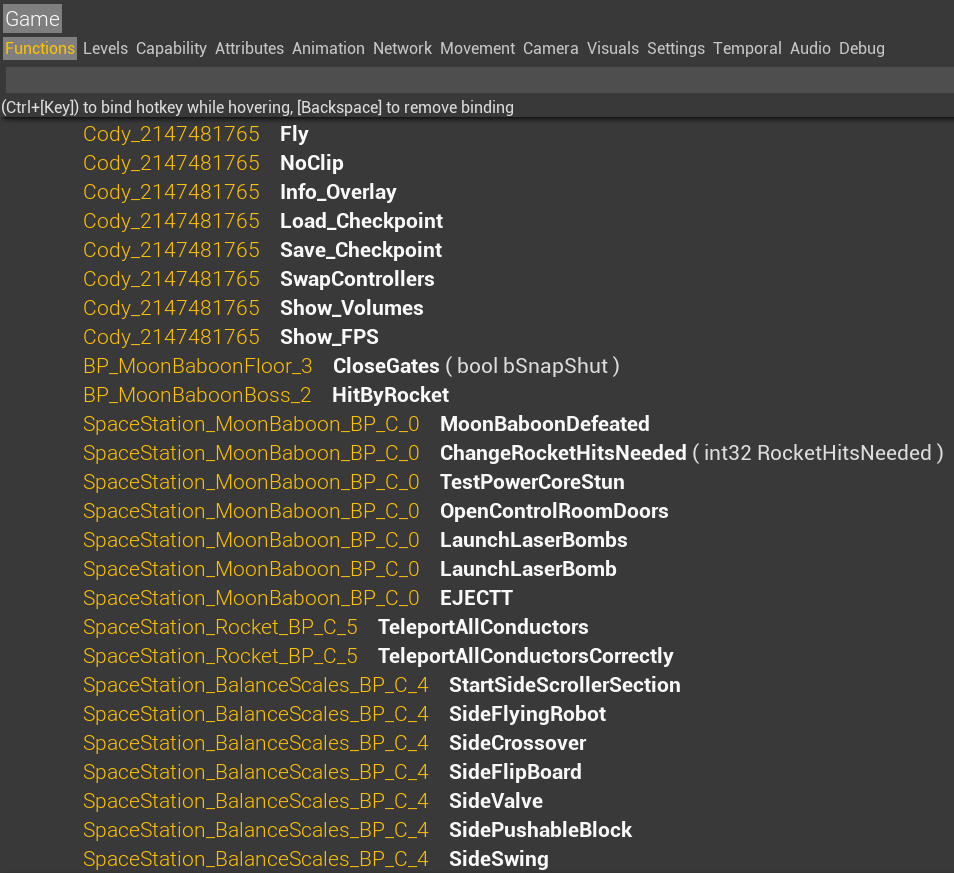Click the int32 RocketHitsNeeded parameter text

pyautogui.click(x=818, y=453)
